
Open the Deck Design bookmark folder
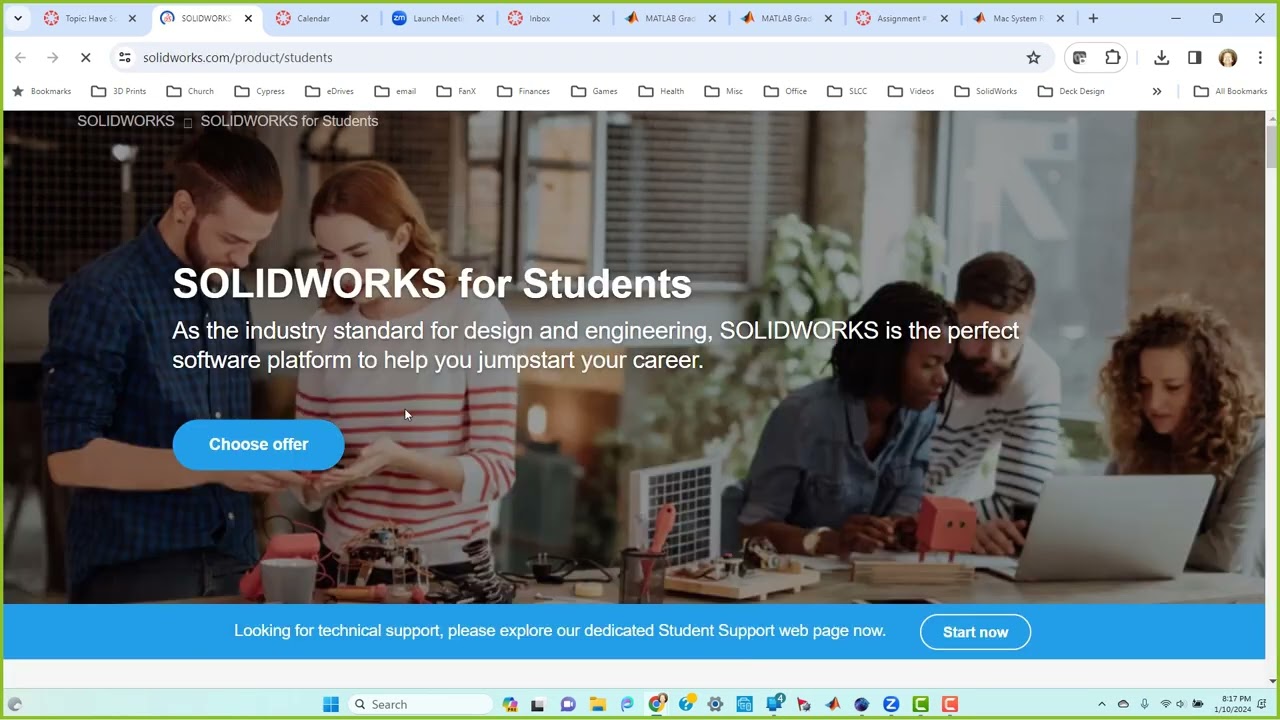[x=1071, y=91]
